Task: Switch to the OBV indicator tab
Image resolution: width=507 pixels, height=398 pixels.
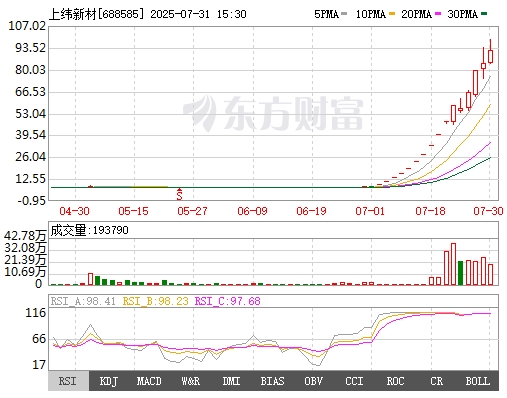Action: click(313, 381)
